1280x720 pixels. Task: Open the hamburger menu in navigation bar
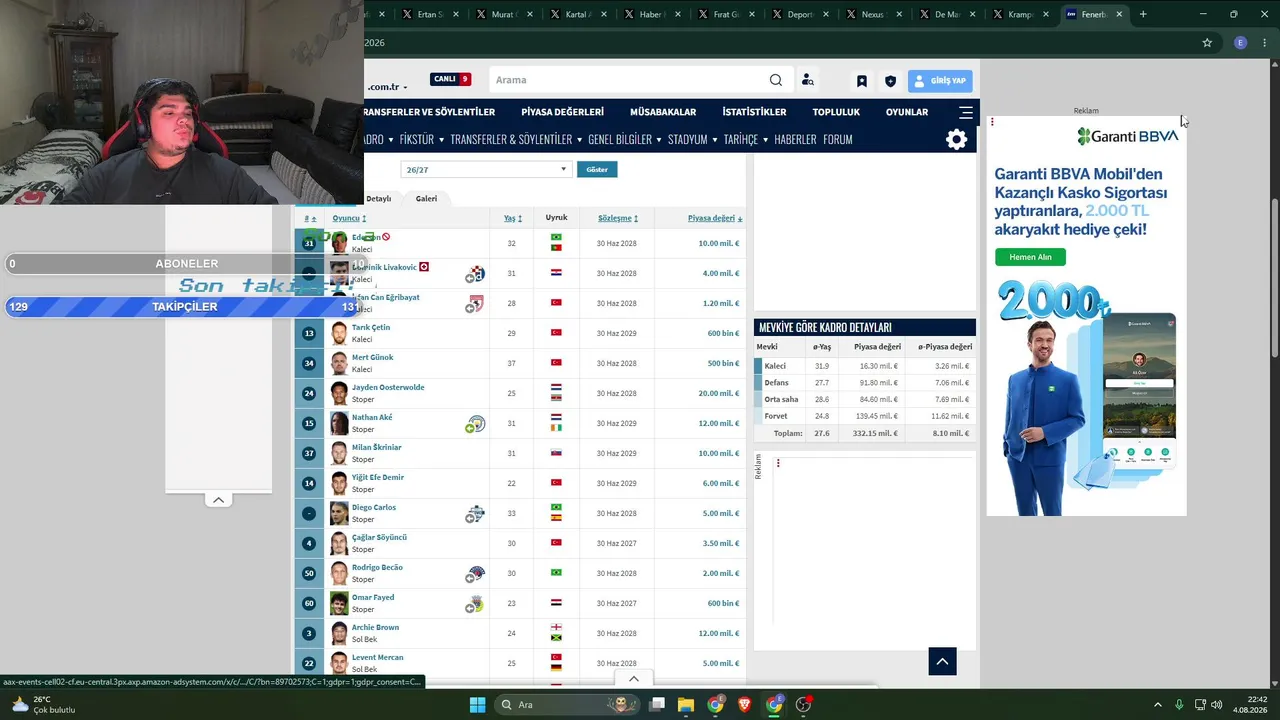[966, 112]
